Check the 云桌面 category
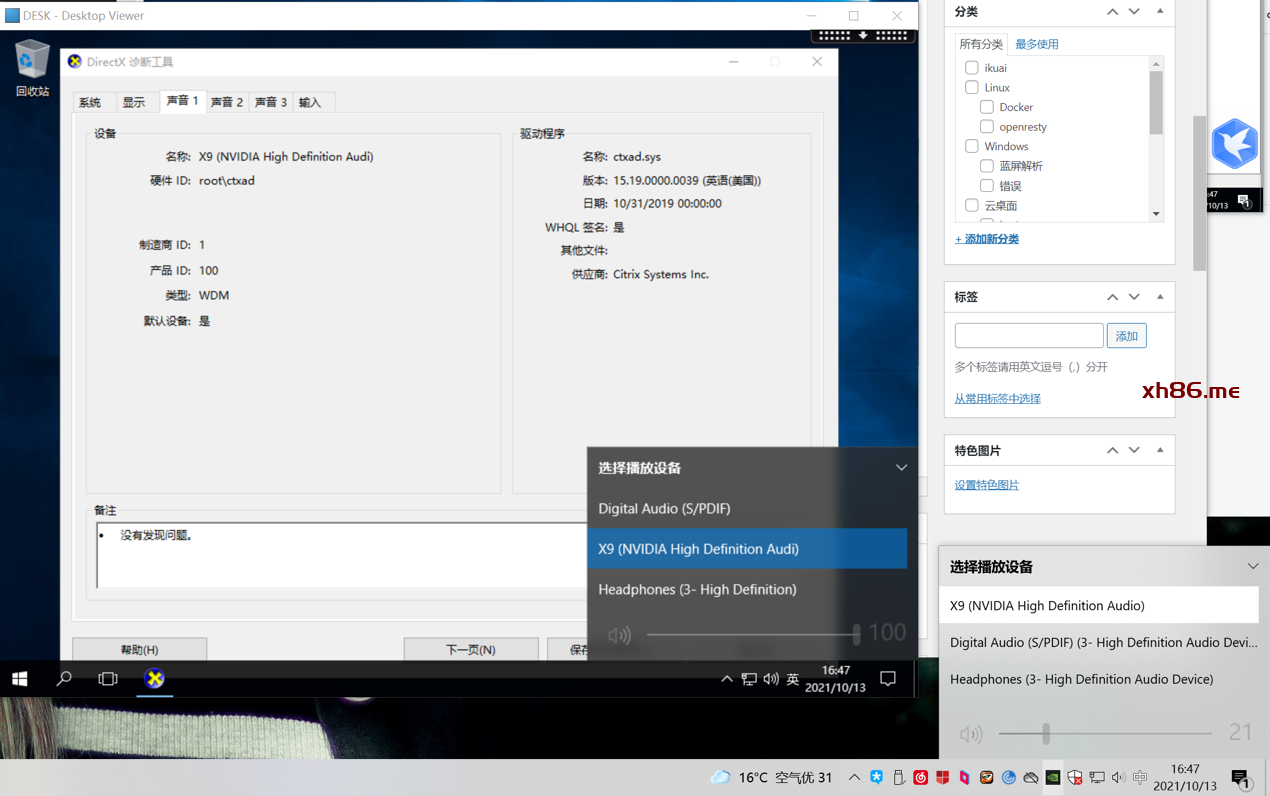1270x796 pixels. (971, 205)
